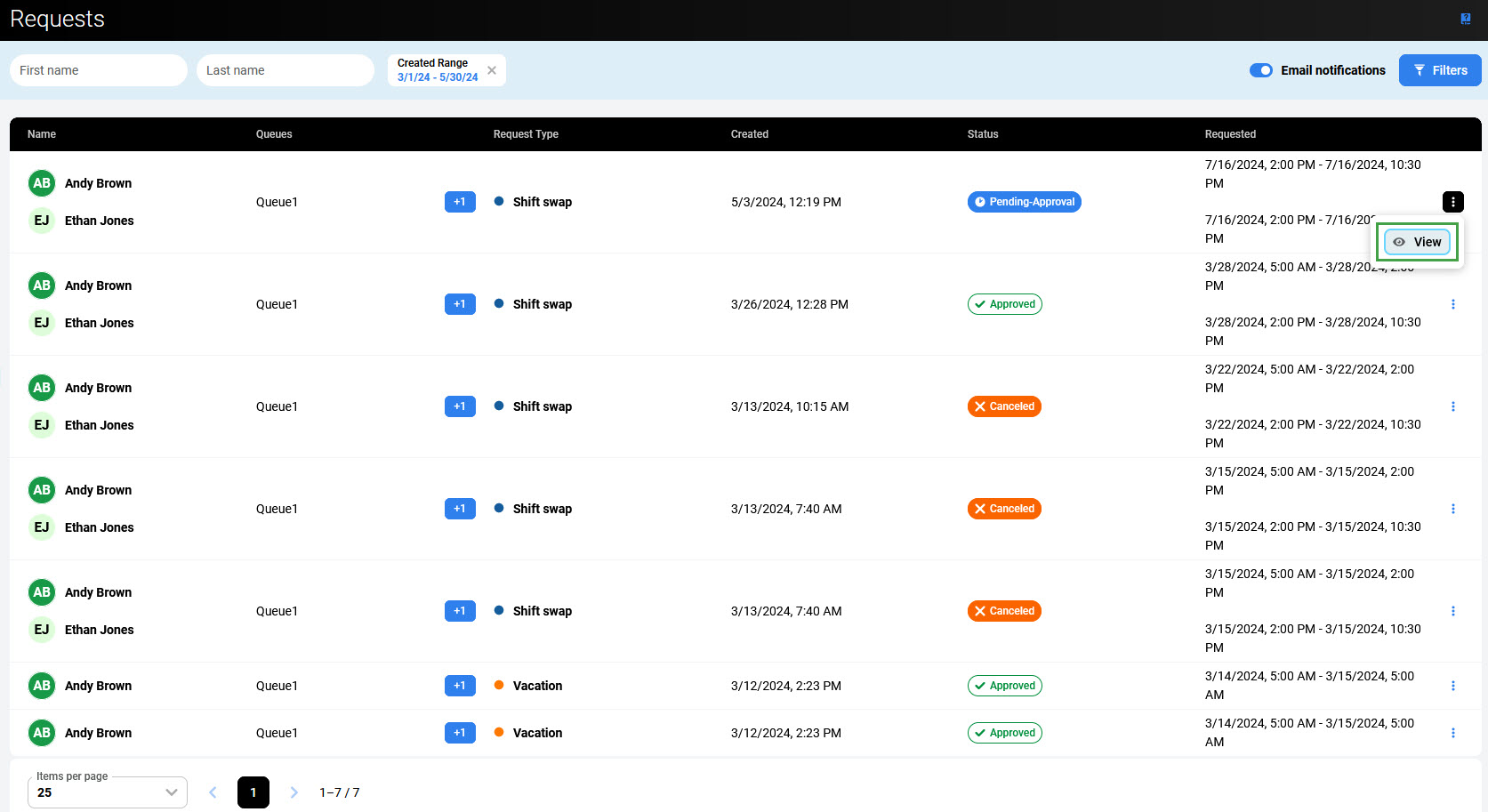The height and width of the screenshot is (812, 1488).
Task: Click the actions menu for the Pending-Approval request
Action: [x=1452, y=202]
